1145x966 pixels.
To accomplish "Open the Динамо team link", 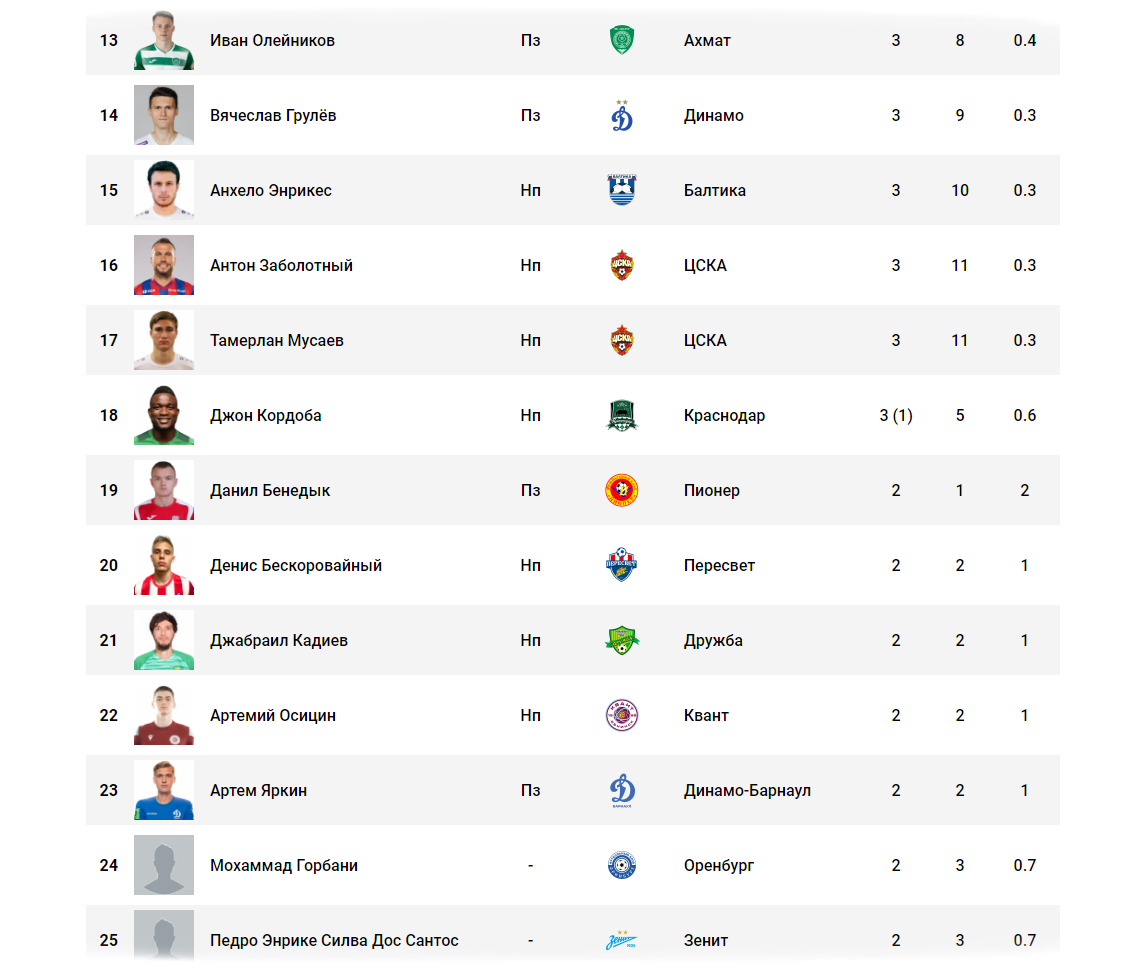I will 713,115.
